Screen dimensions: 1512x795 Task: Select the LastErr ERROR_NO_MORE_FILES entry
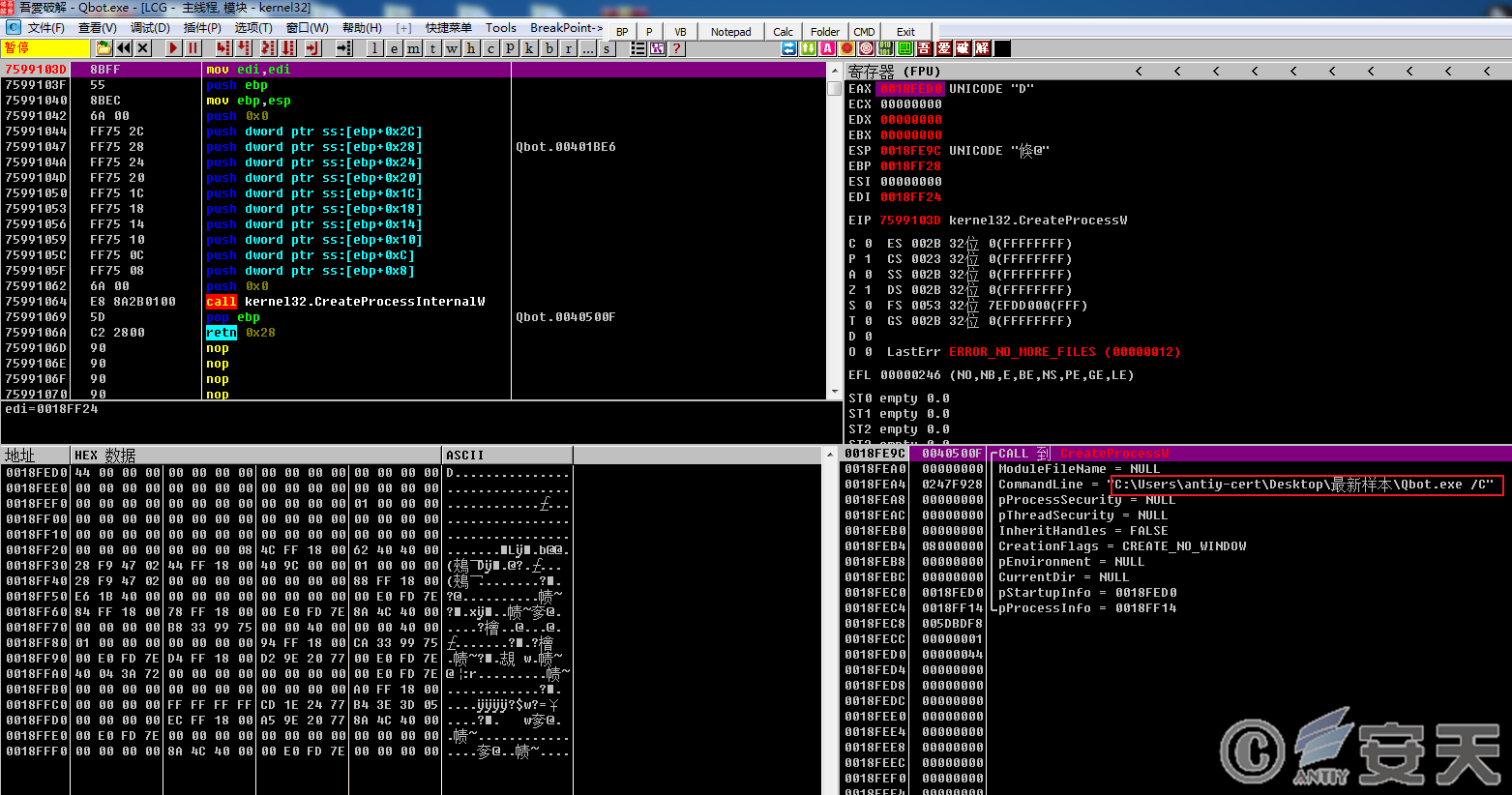click(x=1034, y=352)
